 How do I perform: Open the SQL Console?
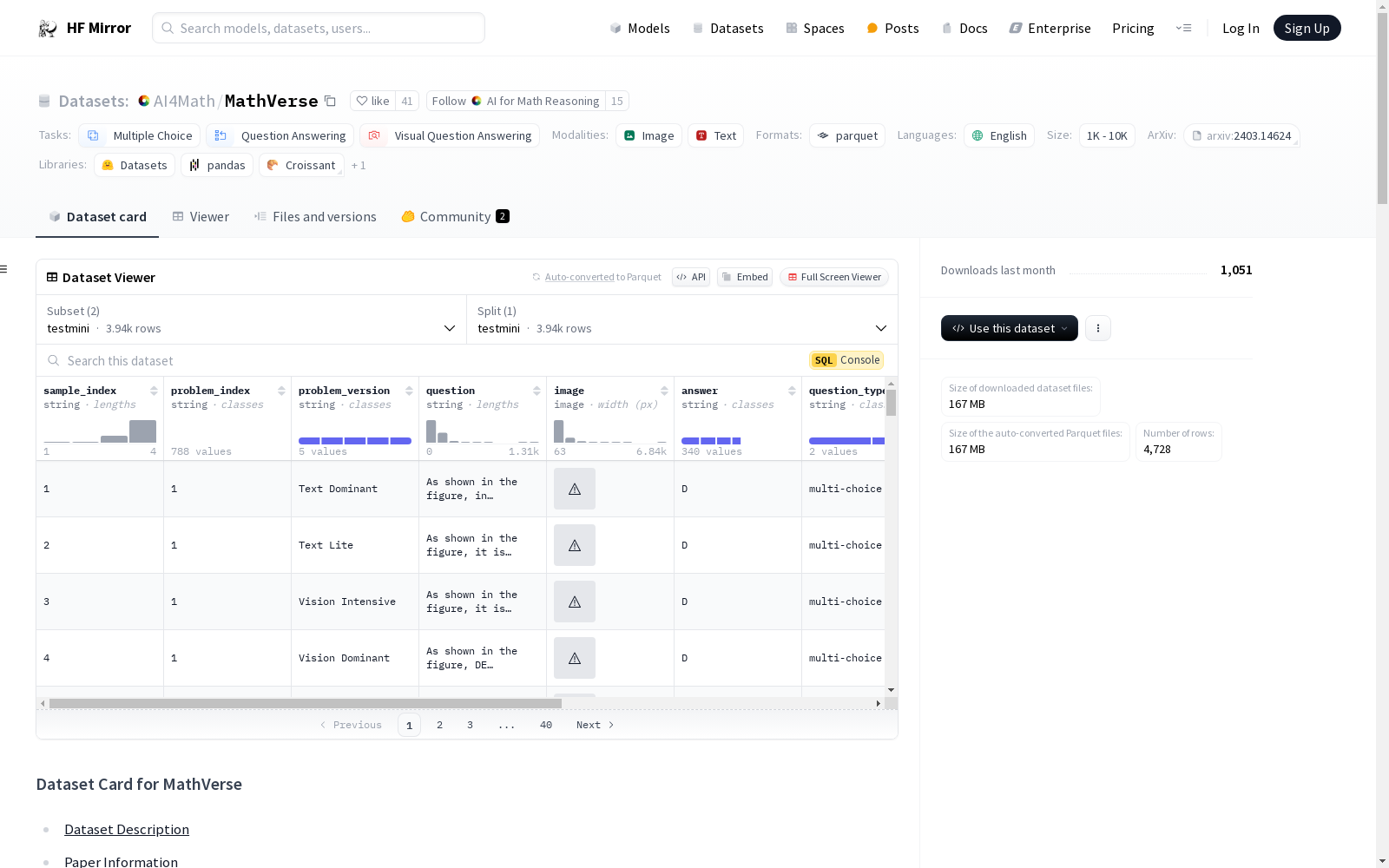846,360
